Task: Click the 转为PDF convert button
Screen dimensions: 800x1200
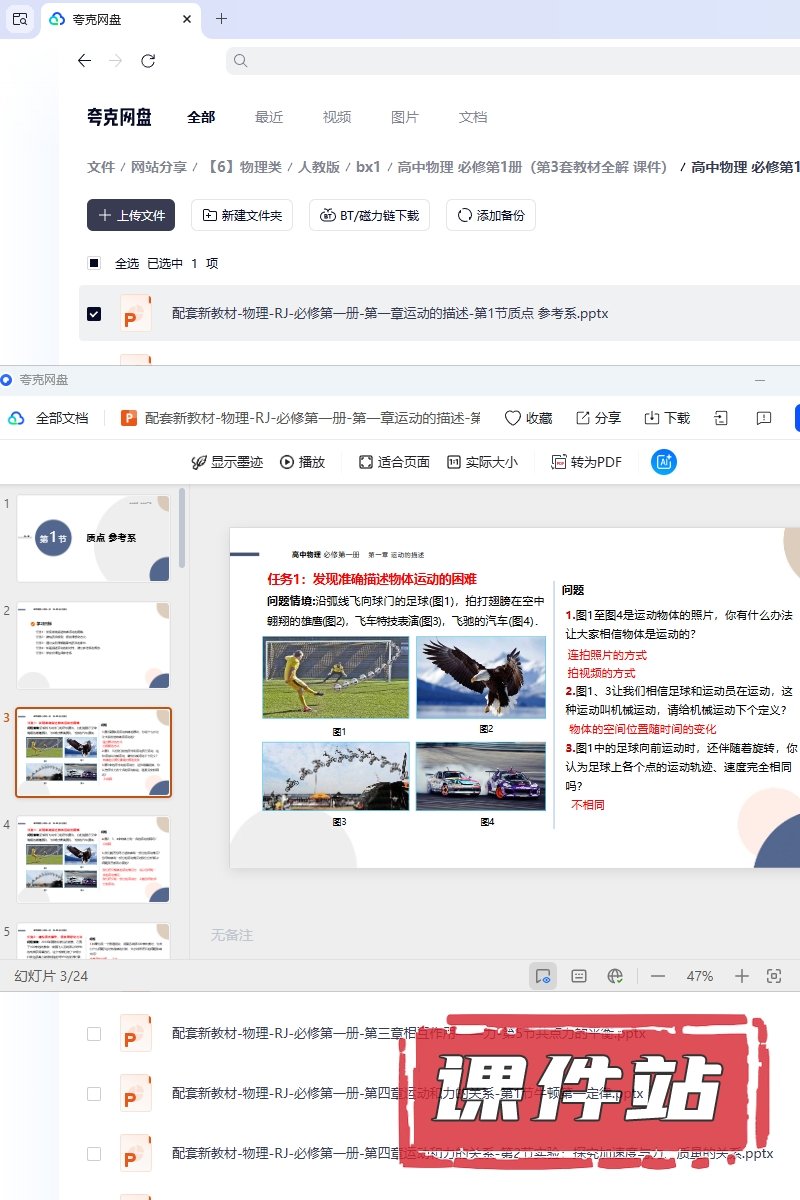Action: coord(587,462)
